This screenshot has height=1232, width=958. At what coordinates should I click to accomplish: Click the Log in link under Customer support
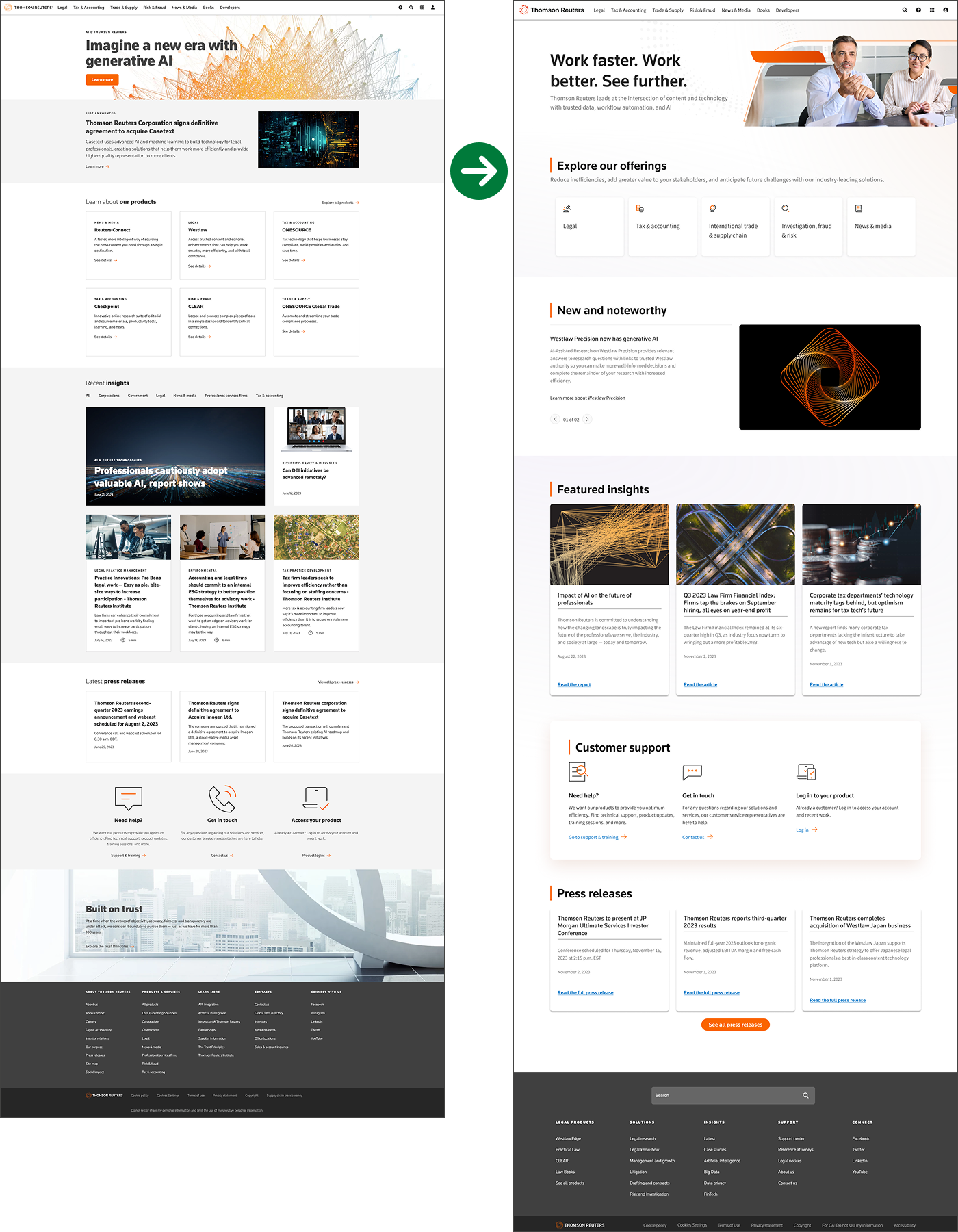click(x=806, y=830)
